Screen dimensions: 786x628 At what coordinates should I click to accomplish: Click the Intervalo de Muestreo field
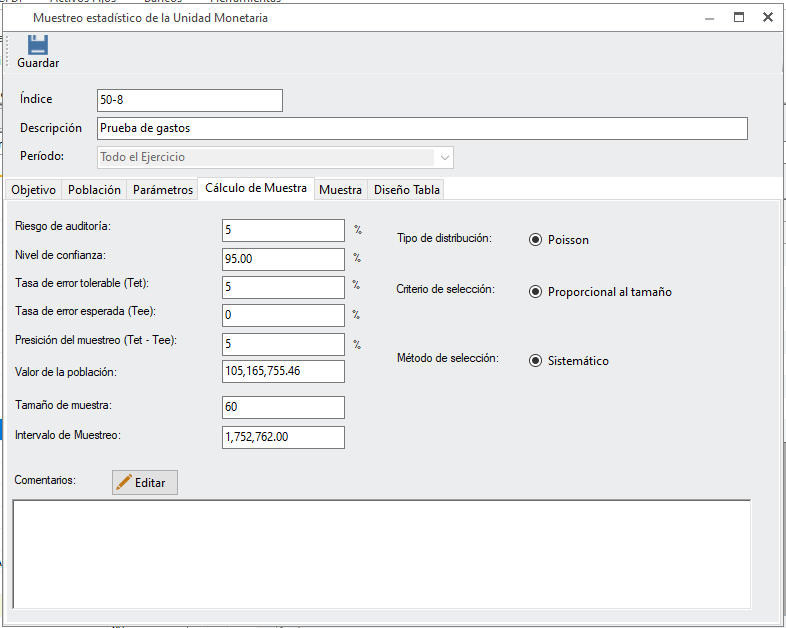coord(282,437)
